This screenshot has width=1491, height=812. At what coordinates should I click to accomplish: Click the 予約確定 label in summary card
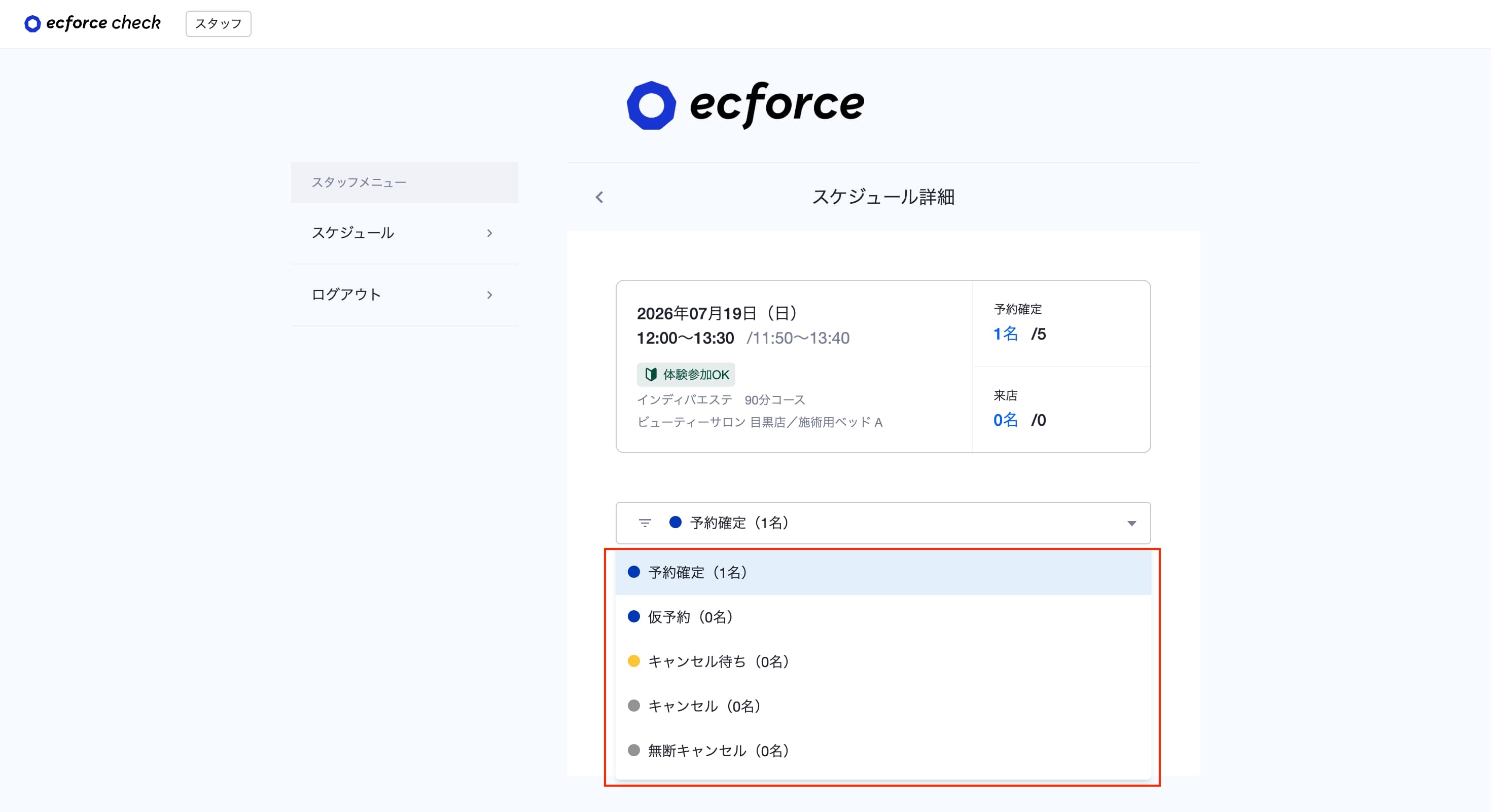click(1017, 309)
